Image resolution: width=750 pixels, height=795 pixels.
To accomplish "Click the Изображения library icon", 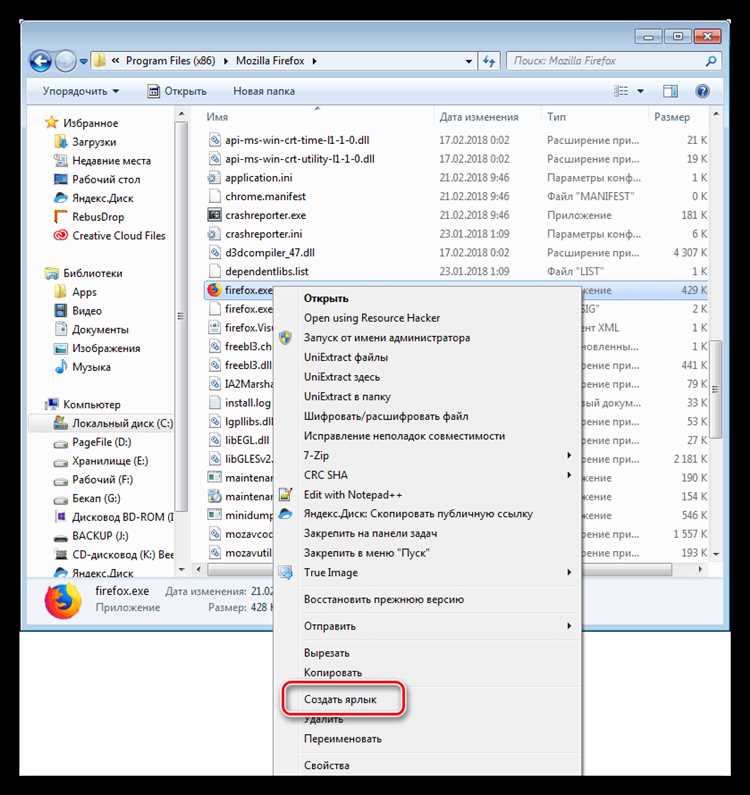I will [61, 348].
